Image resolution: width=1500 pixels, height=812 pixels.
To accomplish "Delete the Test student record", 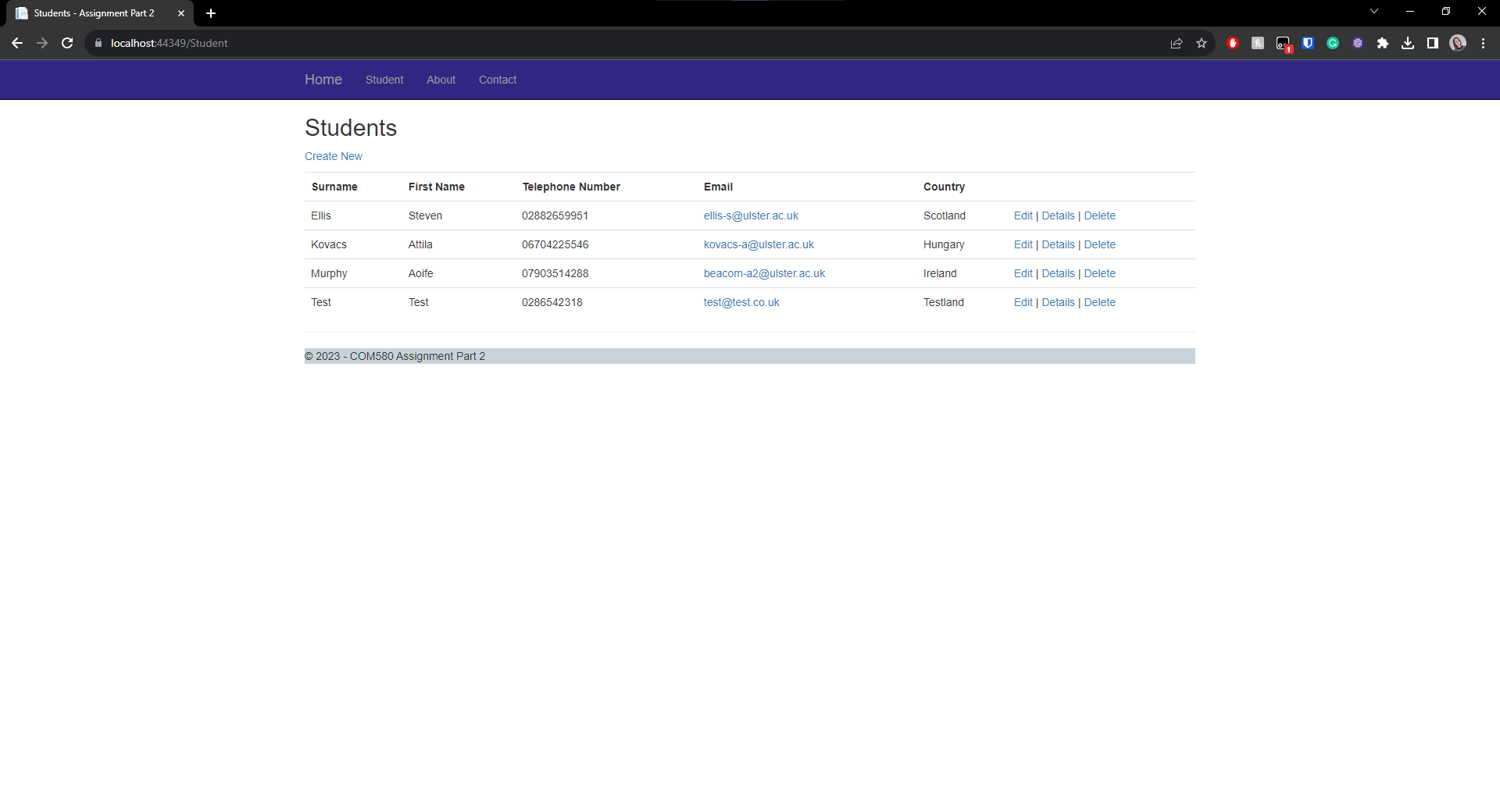I will pyautogui.click(x=1100, y=302).
